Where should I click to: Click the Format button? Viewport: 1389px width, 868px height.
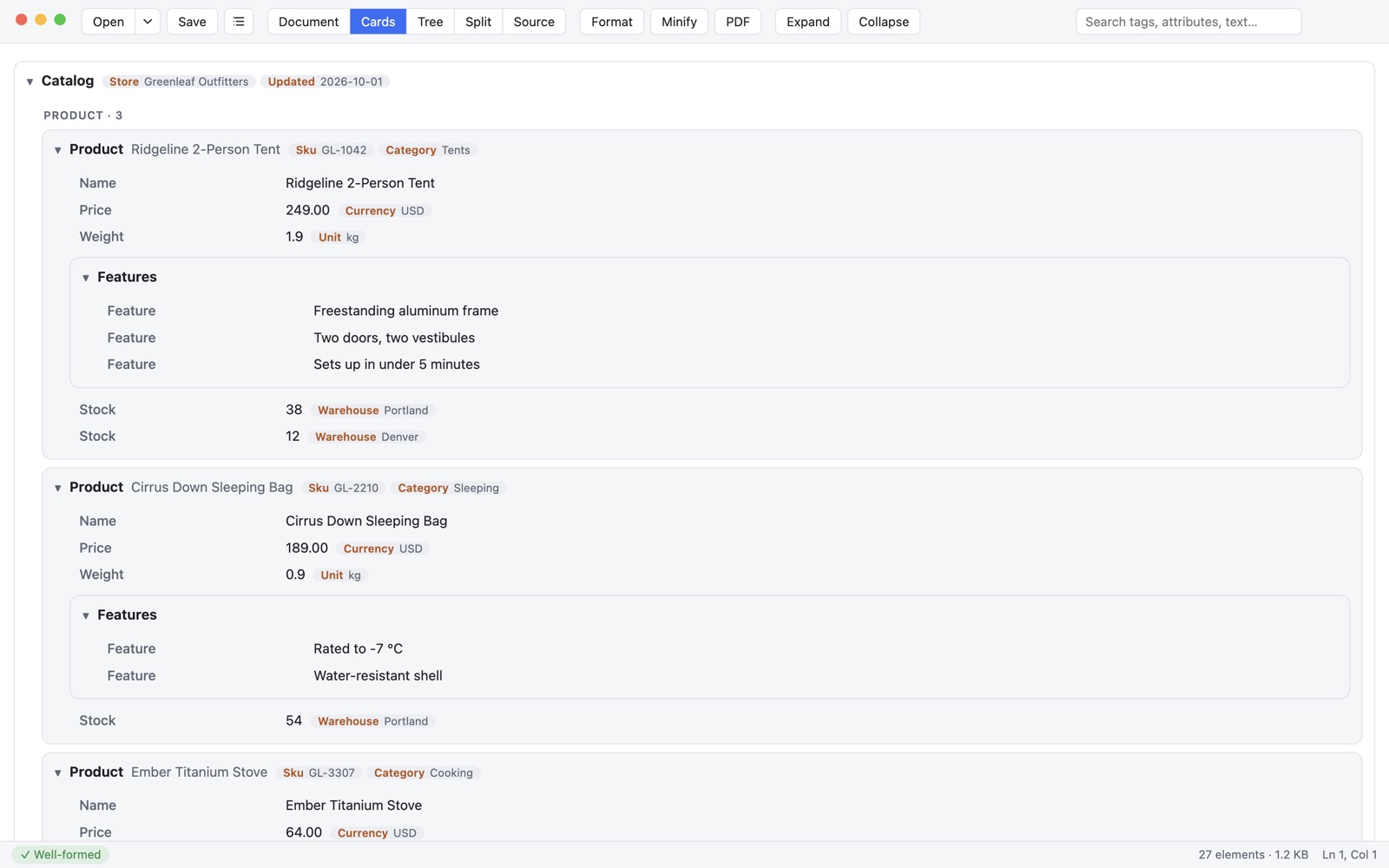click(x=611, y=22)
